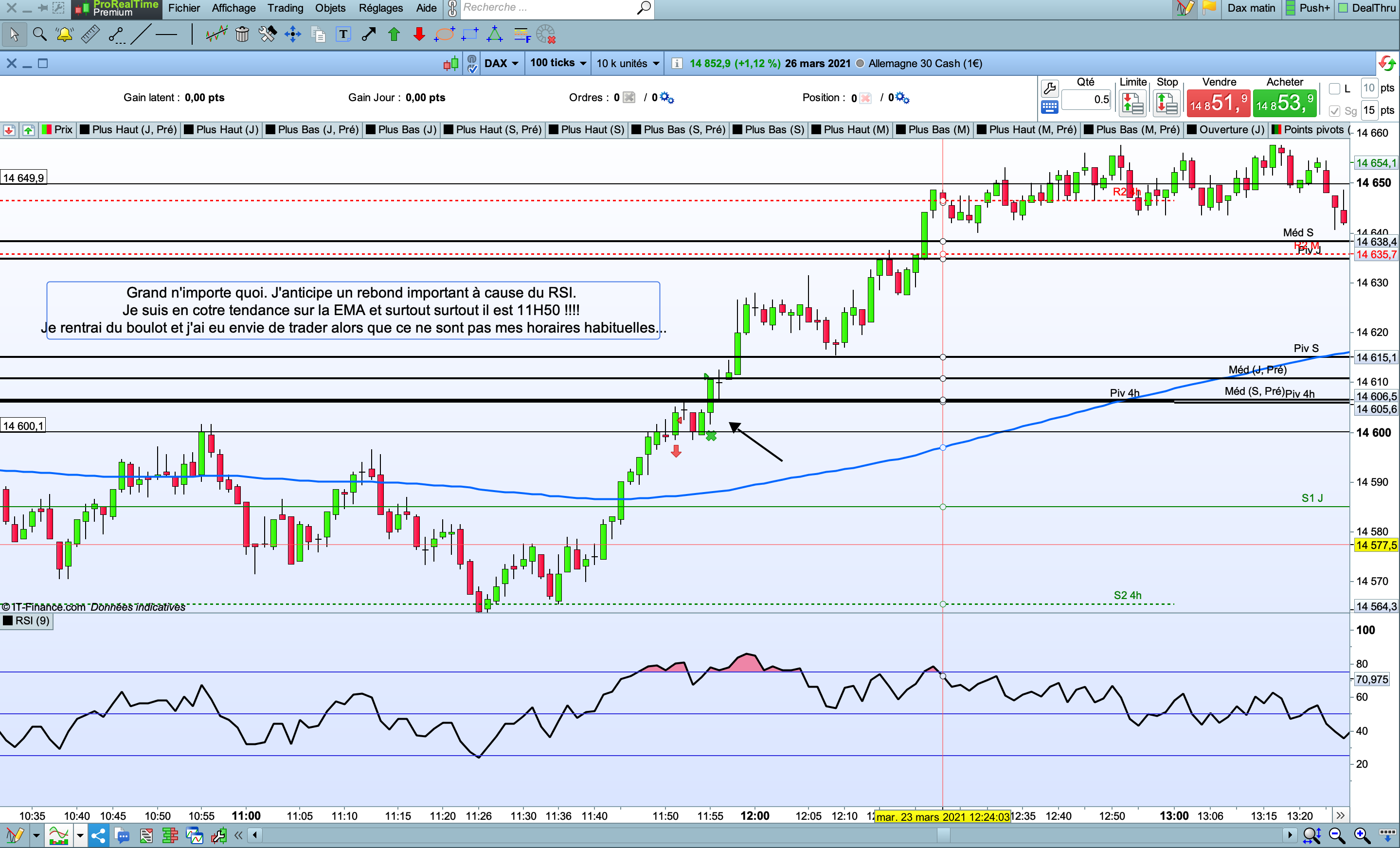Toggle the Push+ checkbox

click(1291, 8)
